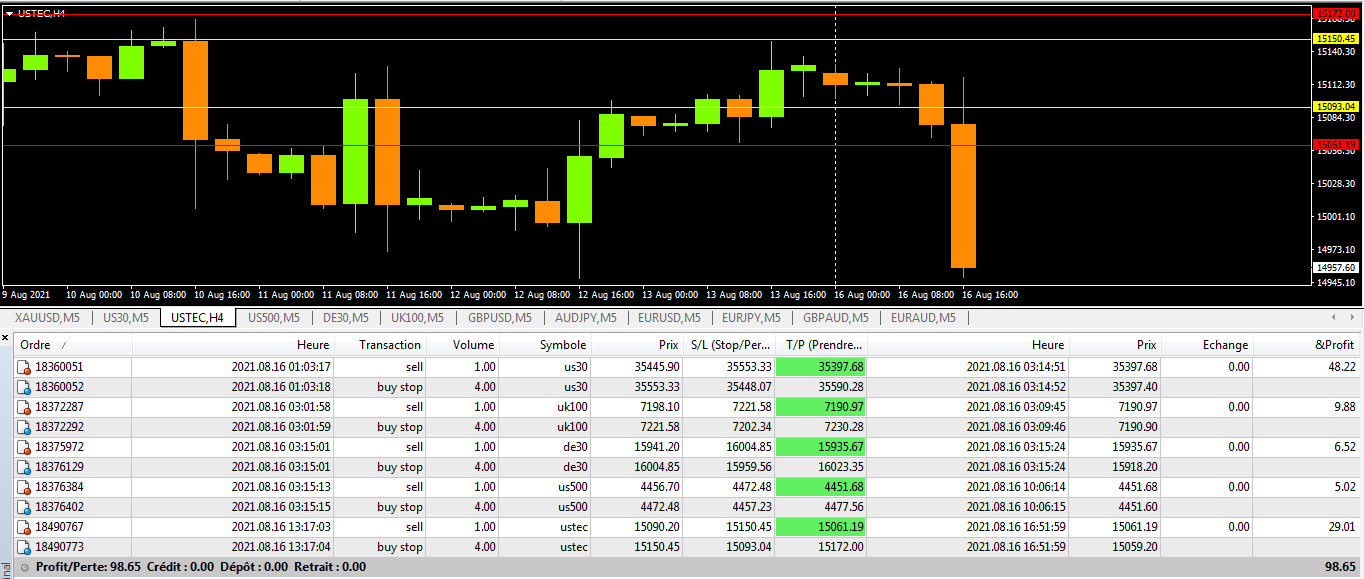Click the yellow 15093.04 price label
This screenshot has width=1364, height=579.
point(1335,106)
